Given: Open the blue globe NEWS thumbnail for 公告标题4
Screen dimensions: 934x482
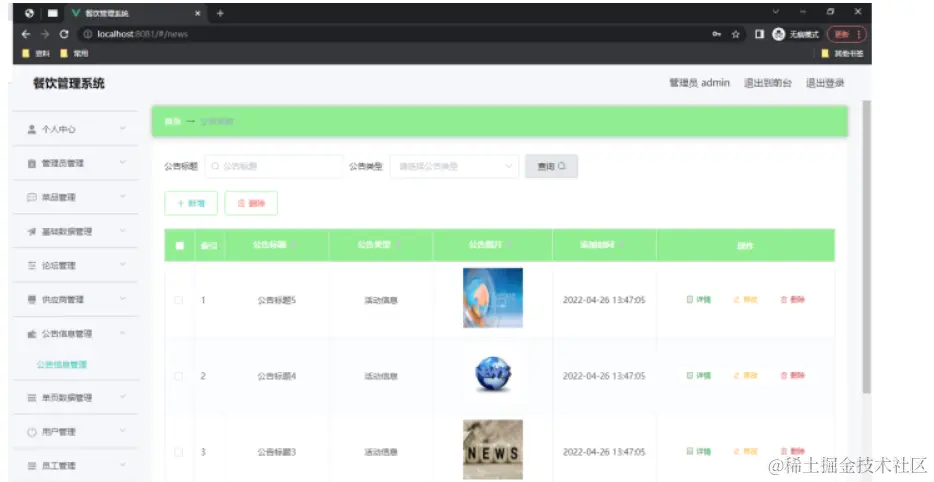Looking at the screenshot, I should coord(493,374).
